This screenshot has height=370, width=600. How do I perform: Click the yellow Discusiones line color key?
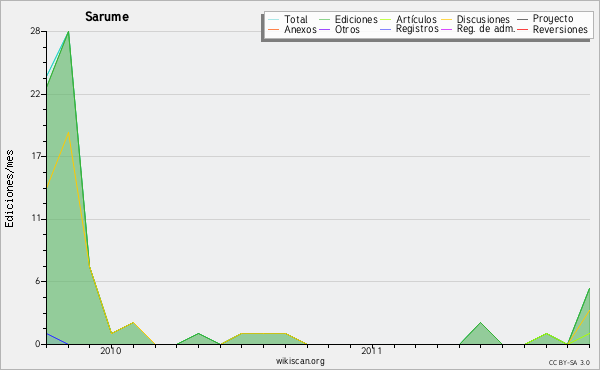(446, 20)
